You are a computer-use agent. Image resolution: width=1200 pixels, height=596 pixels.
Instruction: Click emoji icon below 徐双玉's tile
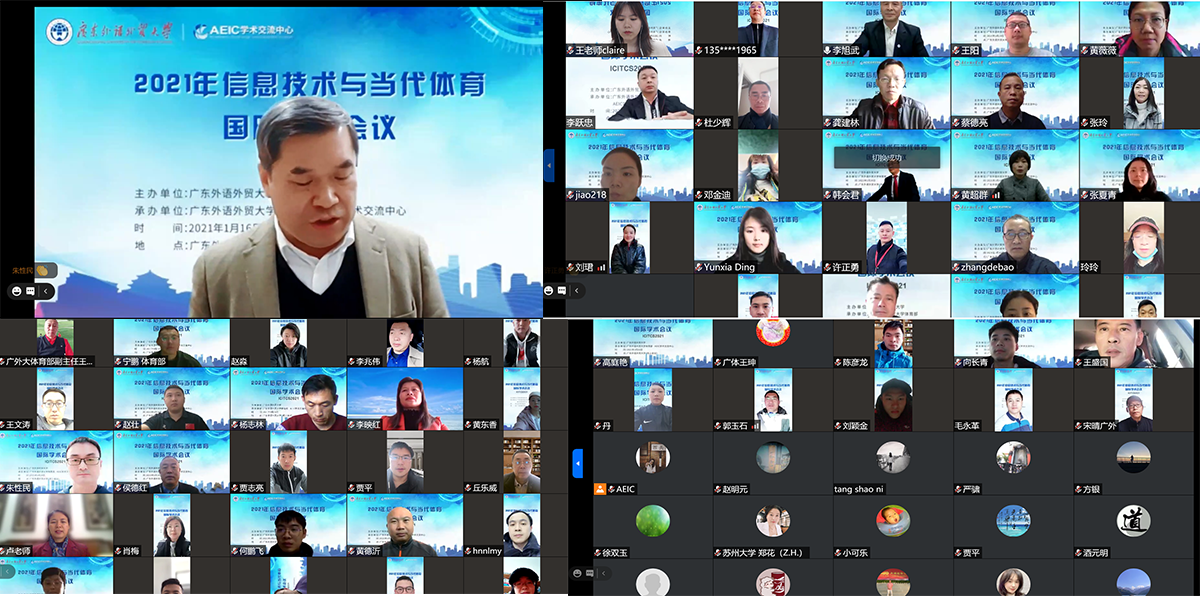pos(578,573)
